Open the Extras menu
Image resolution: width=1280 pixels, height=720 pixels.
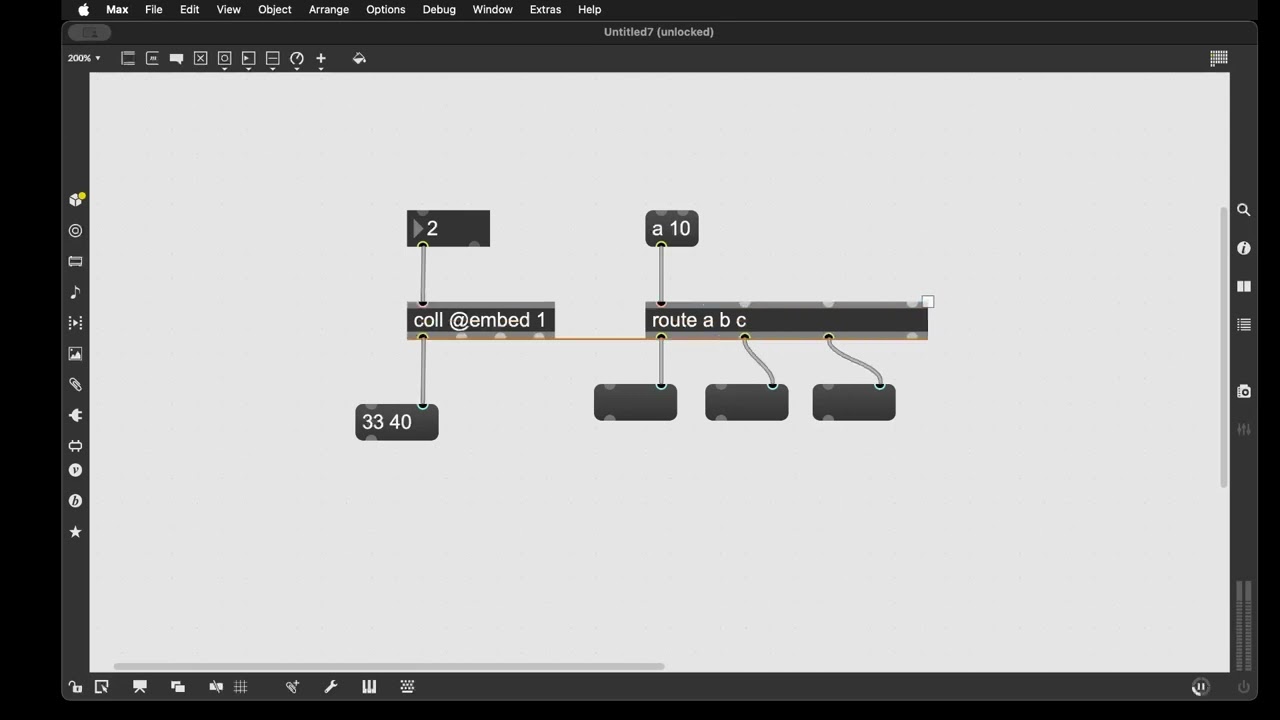point(545,9)
